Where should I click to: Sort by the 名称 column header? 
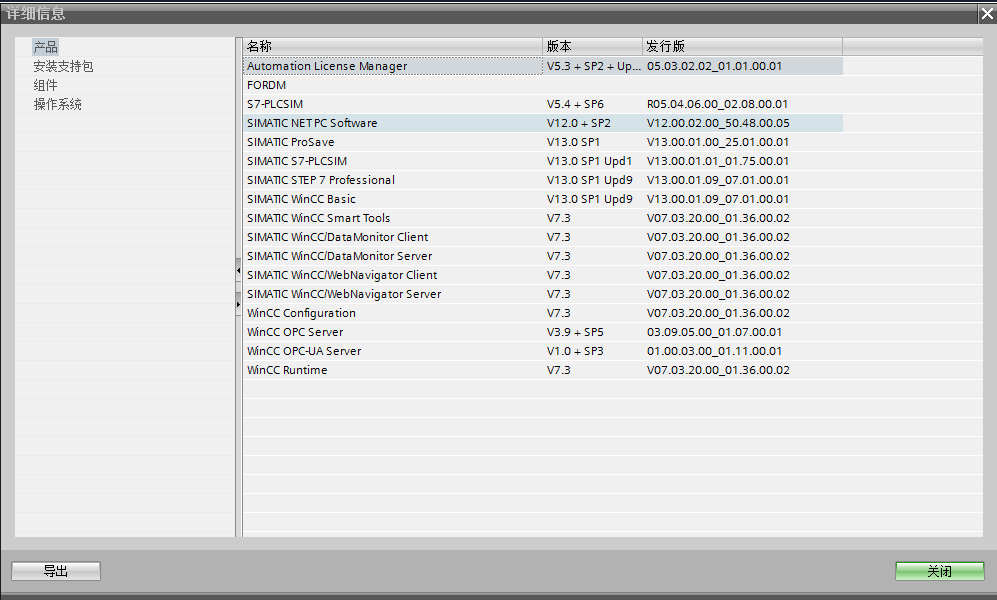click(392, 46)
